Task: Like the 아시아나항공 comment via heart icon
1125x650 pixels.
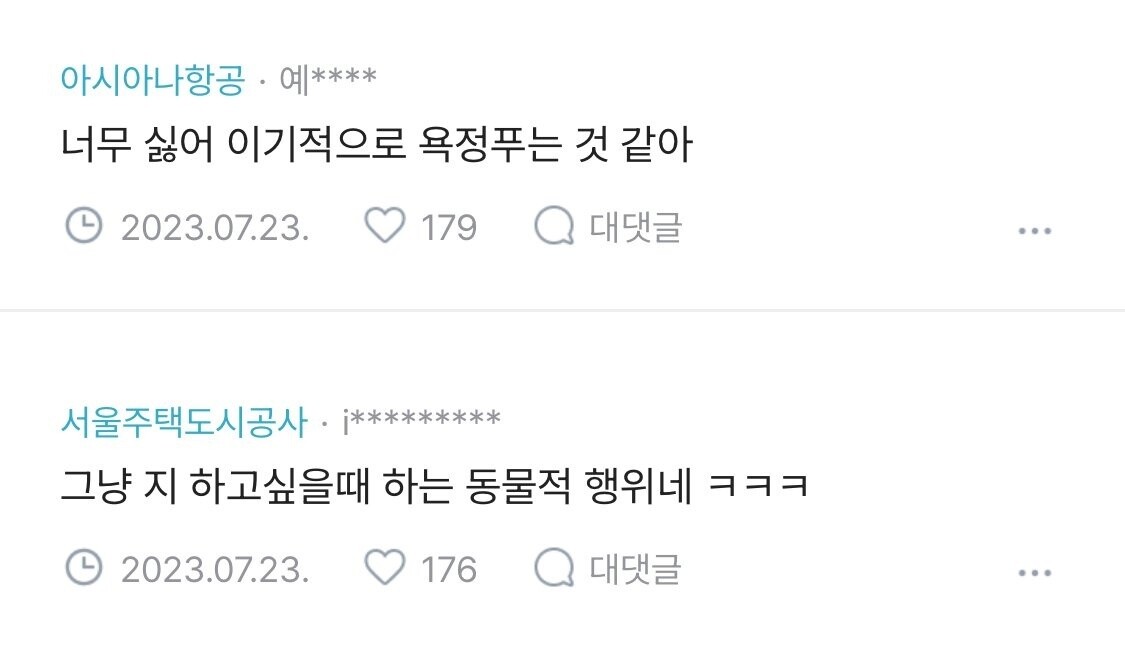Action: point(385,226)
